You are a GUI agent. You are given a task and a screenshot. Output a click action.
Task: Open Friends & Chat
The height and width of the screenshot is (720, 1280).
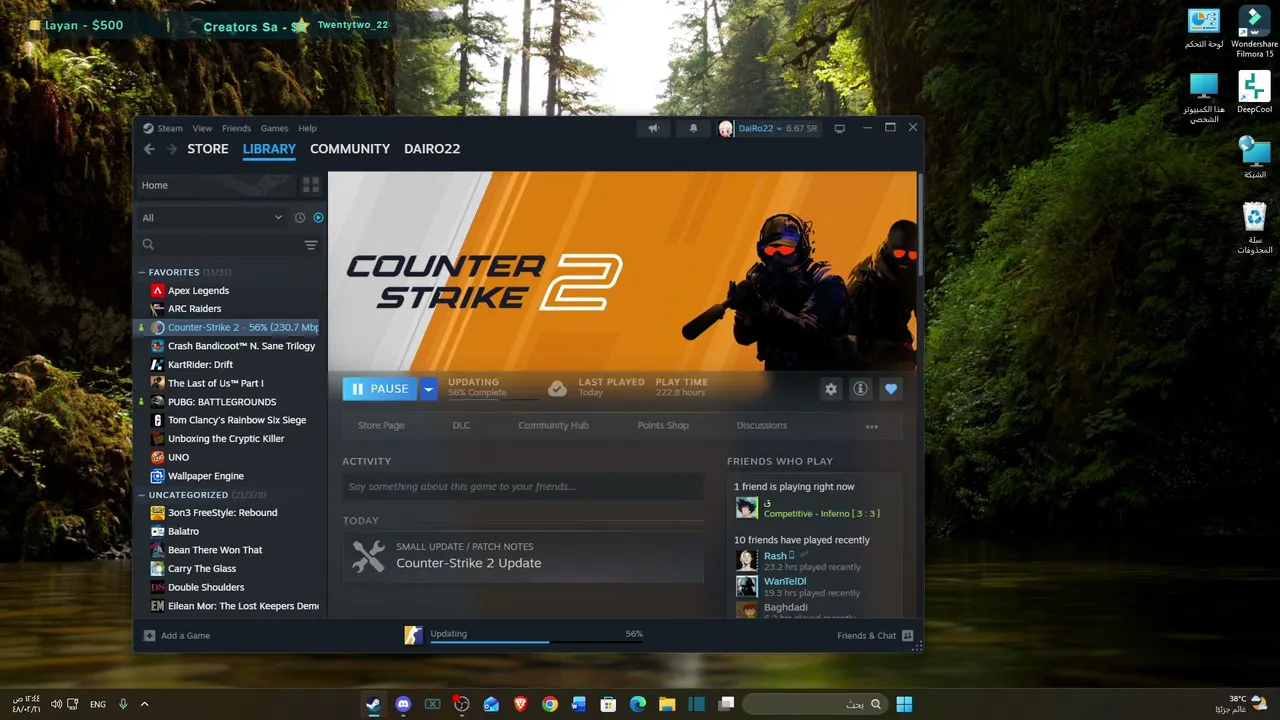point(875,636)
